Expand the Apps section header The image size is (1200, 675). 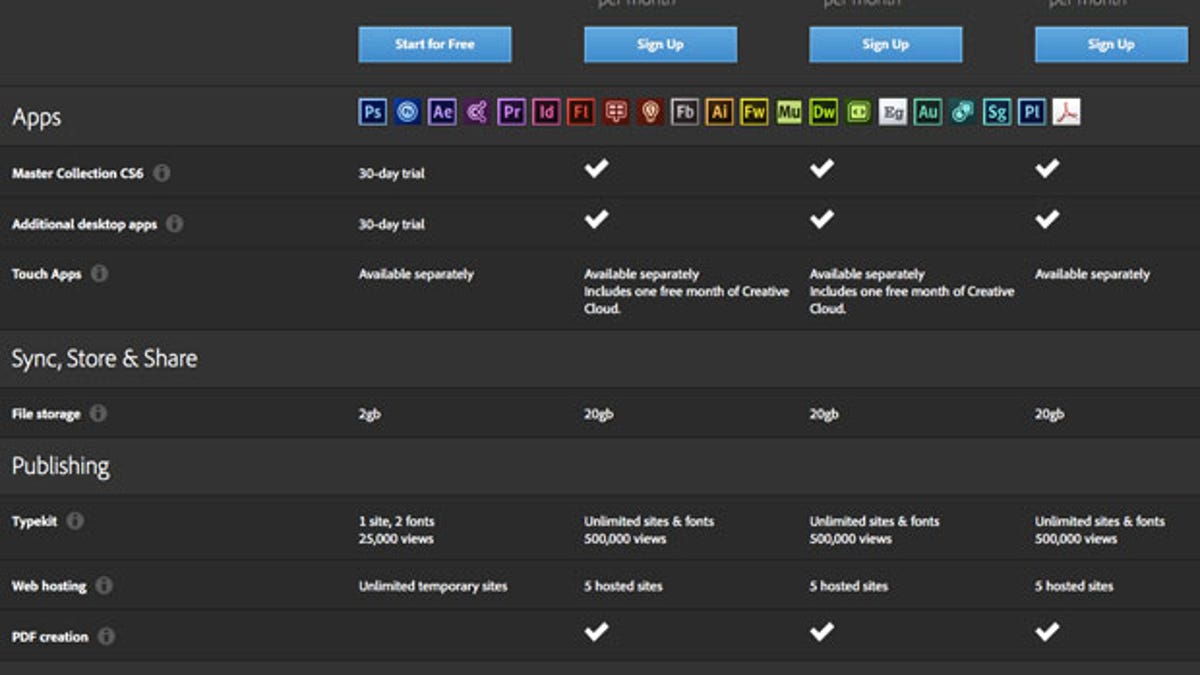[35, 116]
